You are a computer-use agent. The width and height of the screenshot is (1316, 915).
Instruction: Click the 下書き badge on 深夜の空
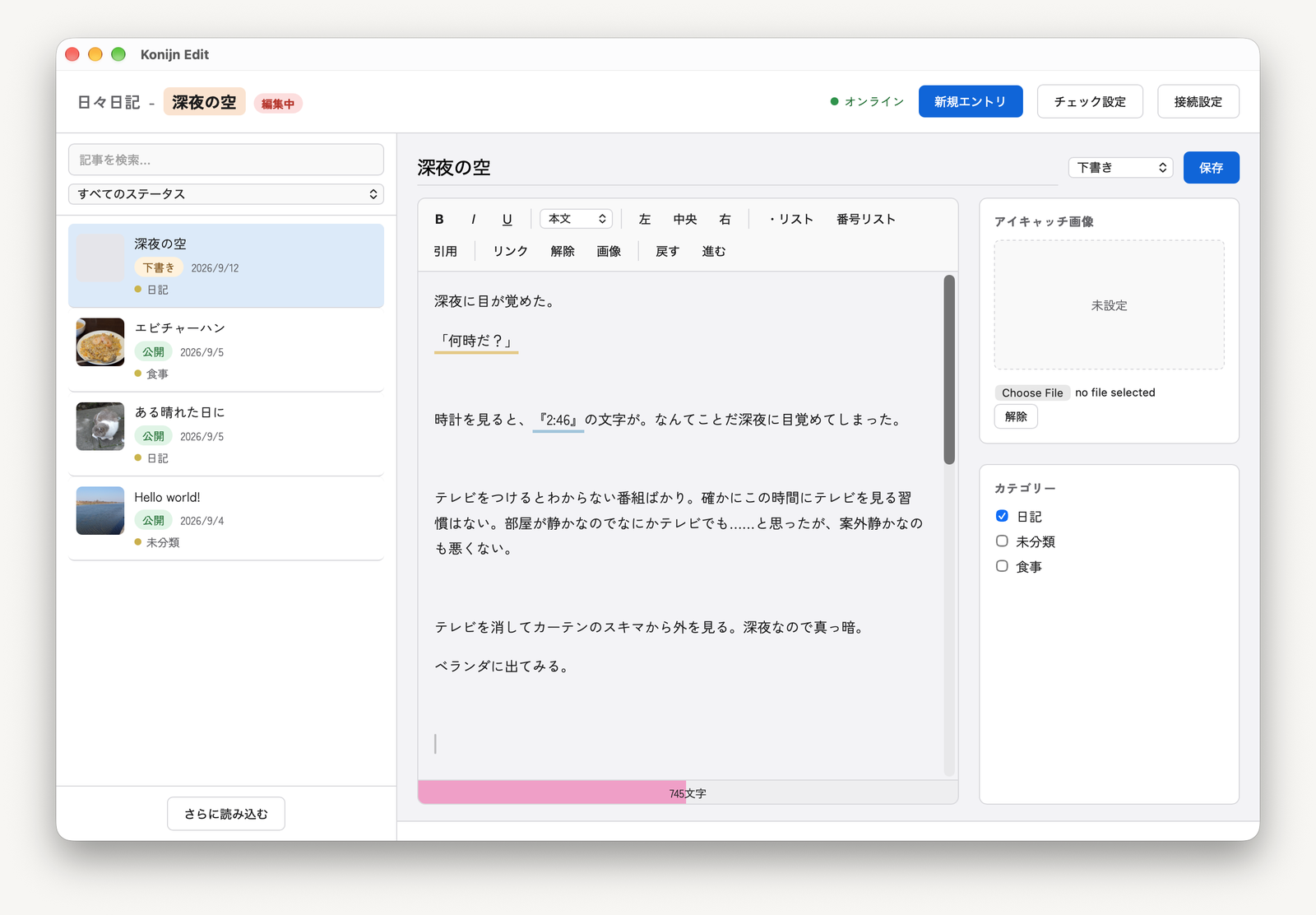159,267
